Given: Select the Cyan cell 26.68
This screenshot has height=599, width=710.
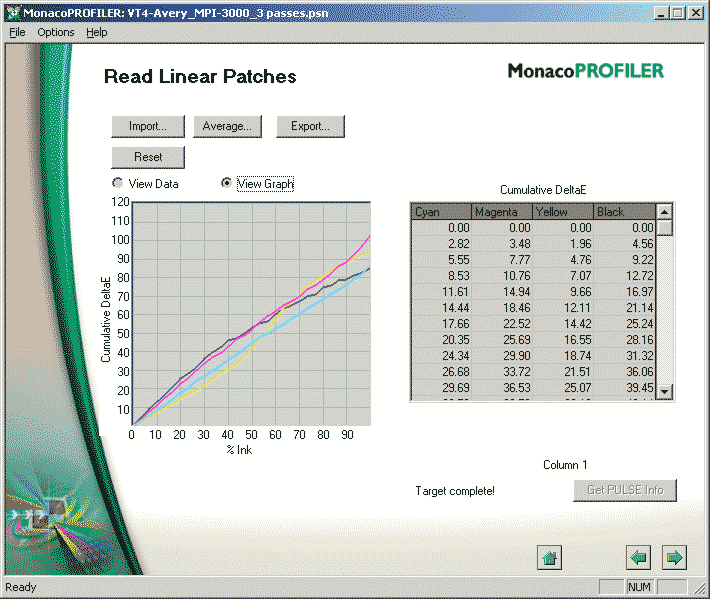Looking at the screenshot, I should point(441,372).
